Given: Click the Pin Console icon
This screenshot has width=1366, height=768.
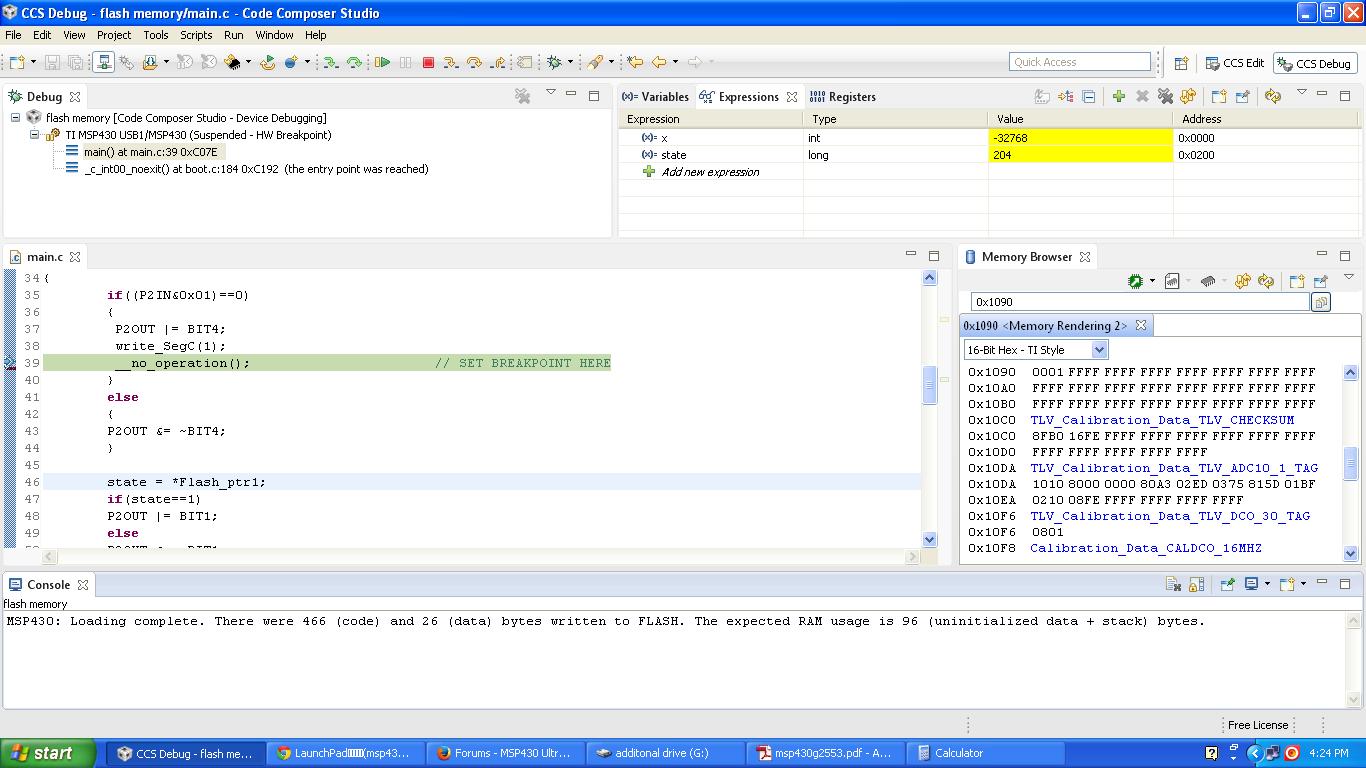Looking at the screenshot, I should click(1227, 584).
